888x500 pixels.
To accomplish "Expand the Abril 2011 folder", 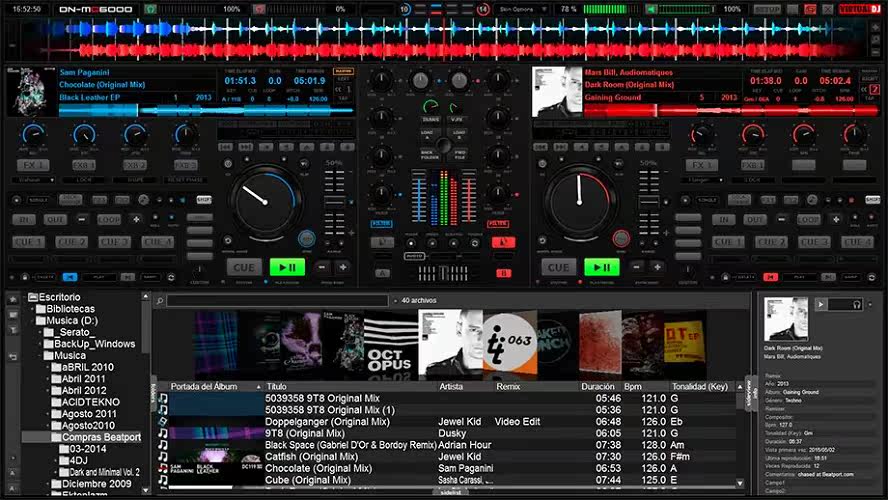I will point(48,379).
